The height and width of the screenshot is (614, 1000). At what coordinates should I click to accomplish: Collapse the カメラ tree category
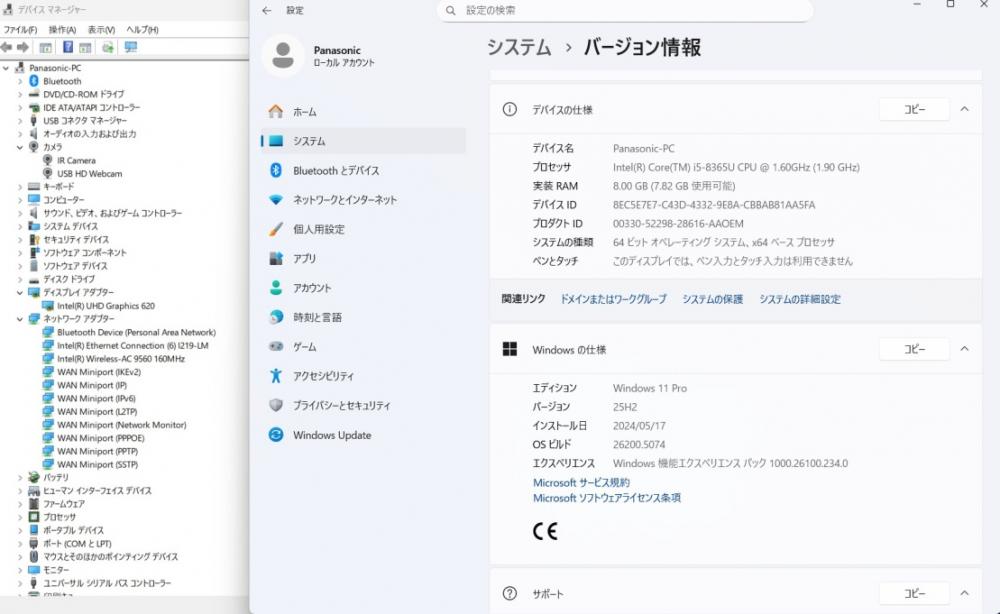(20, 147)
